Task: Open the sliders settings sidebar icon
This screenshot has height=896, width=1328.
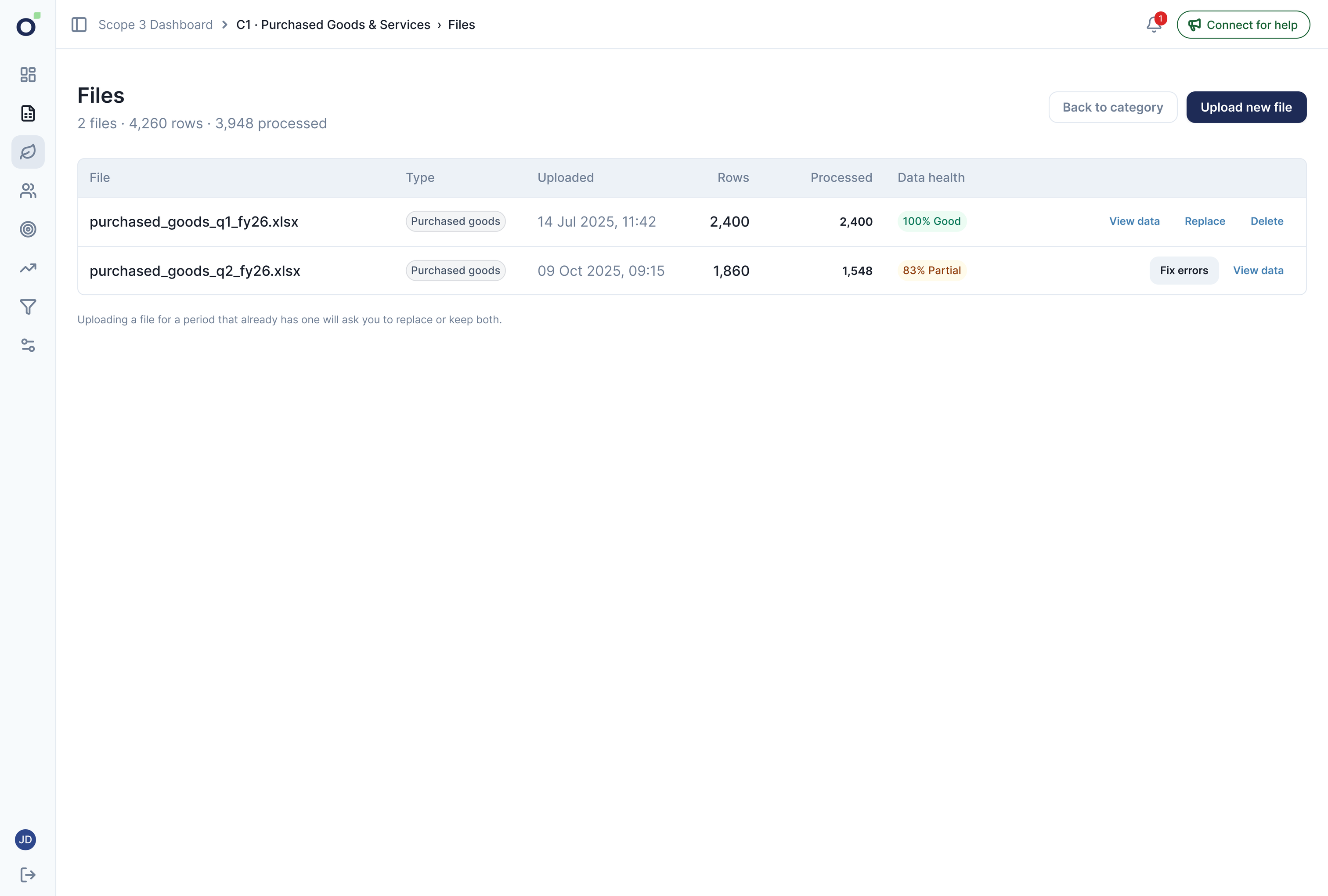Action: [x=28, y=345]
